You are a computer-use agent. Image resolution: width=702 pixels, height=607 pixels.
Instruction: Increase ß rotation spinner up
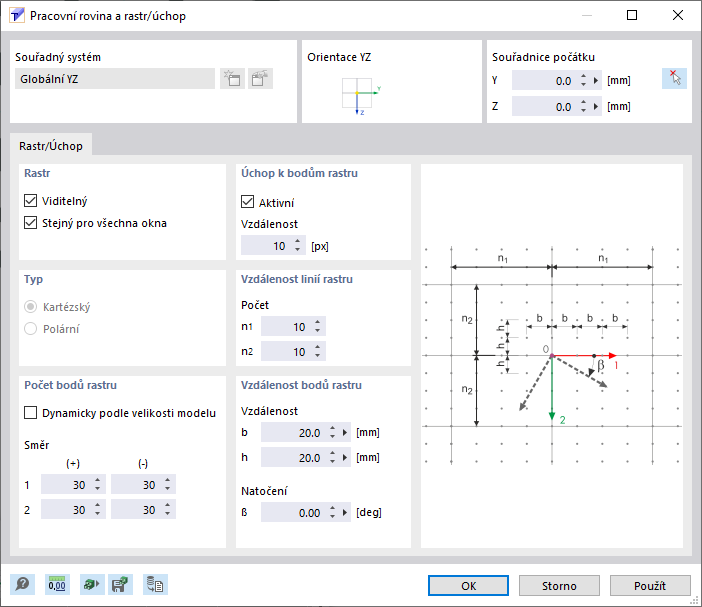(x=332, y=509)
